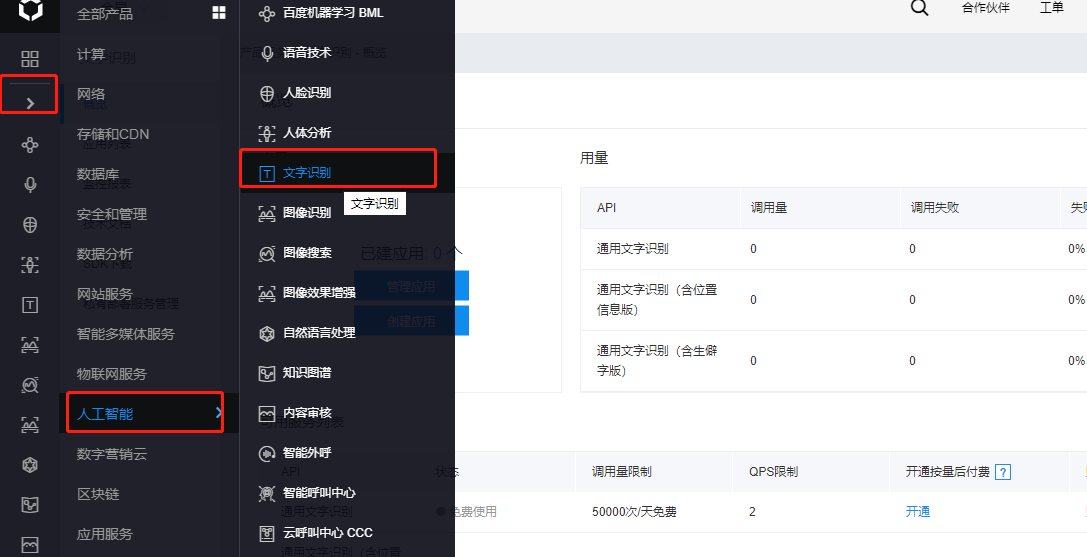Screen dimensions: 1087x557
Task: Click the cube NLP sidebar icon
Action: coord(30,465)
